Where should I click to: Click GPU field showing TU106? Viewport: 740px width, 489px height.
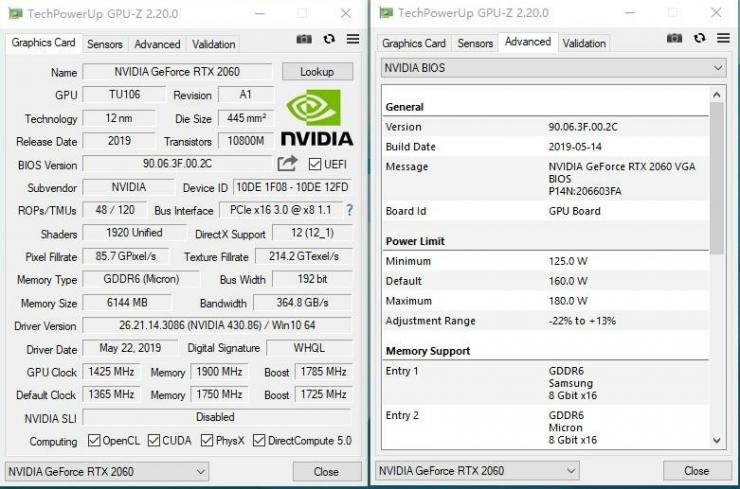(124, 94)
